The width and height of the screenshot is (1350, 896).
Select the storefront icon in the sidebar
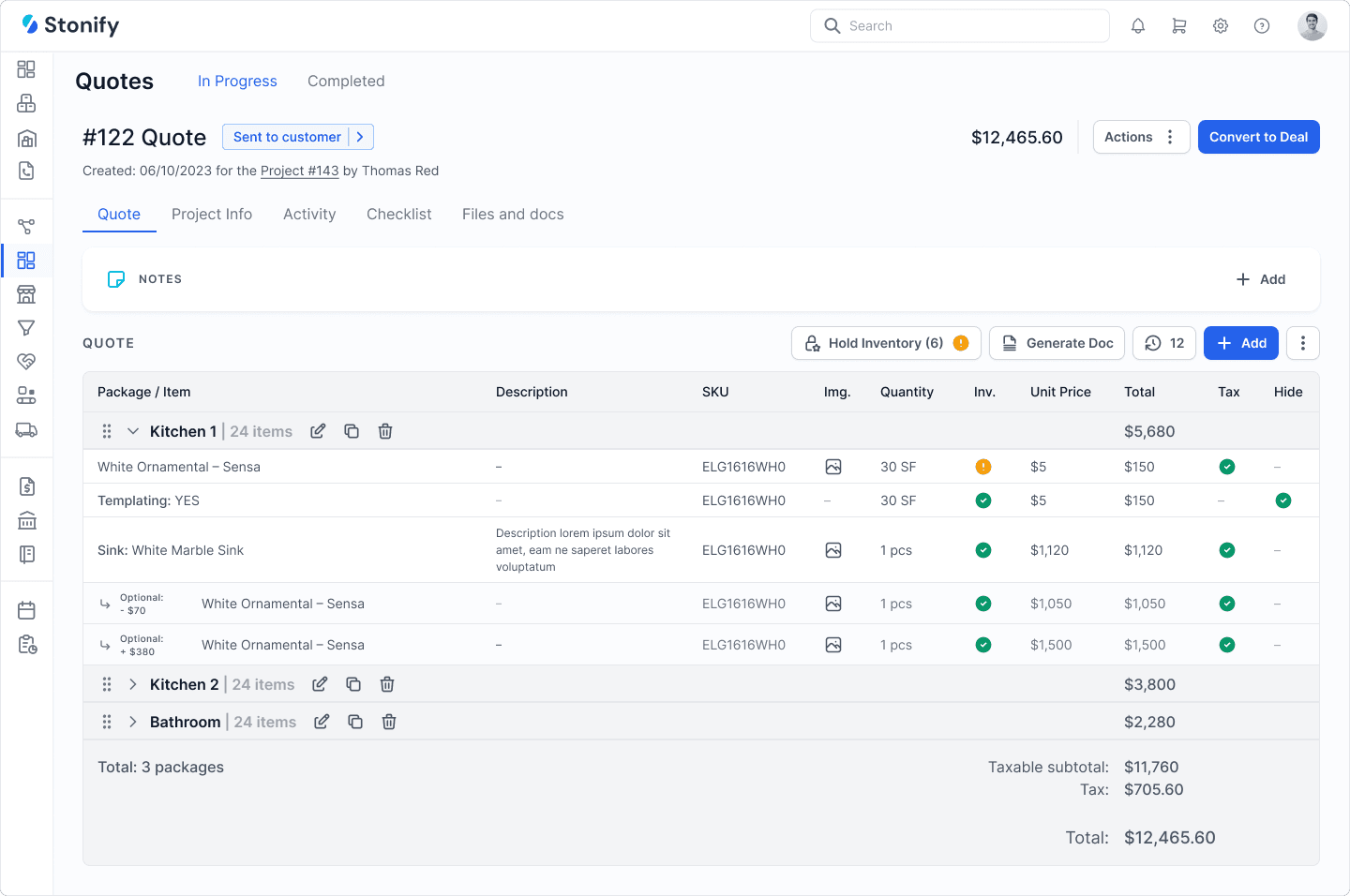click(26, 294)
